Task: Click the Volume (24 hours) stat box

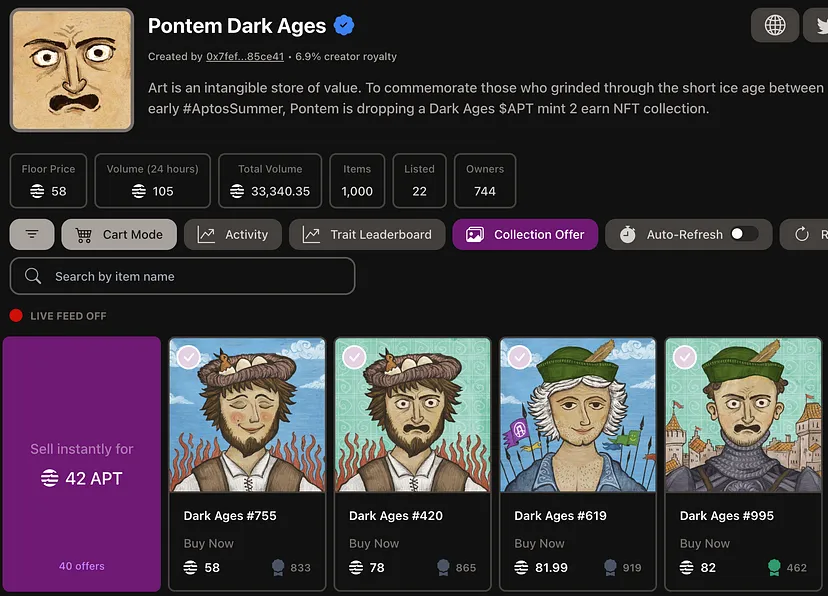Action: 153,181
